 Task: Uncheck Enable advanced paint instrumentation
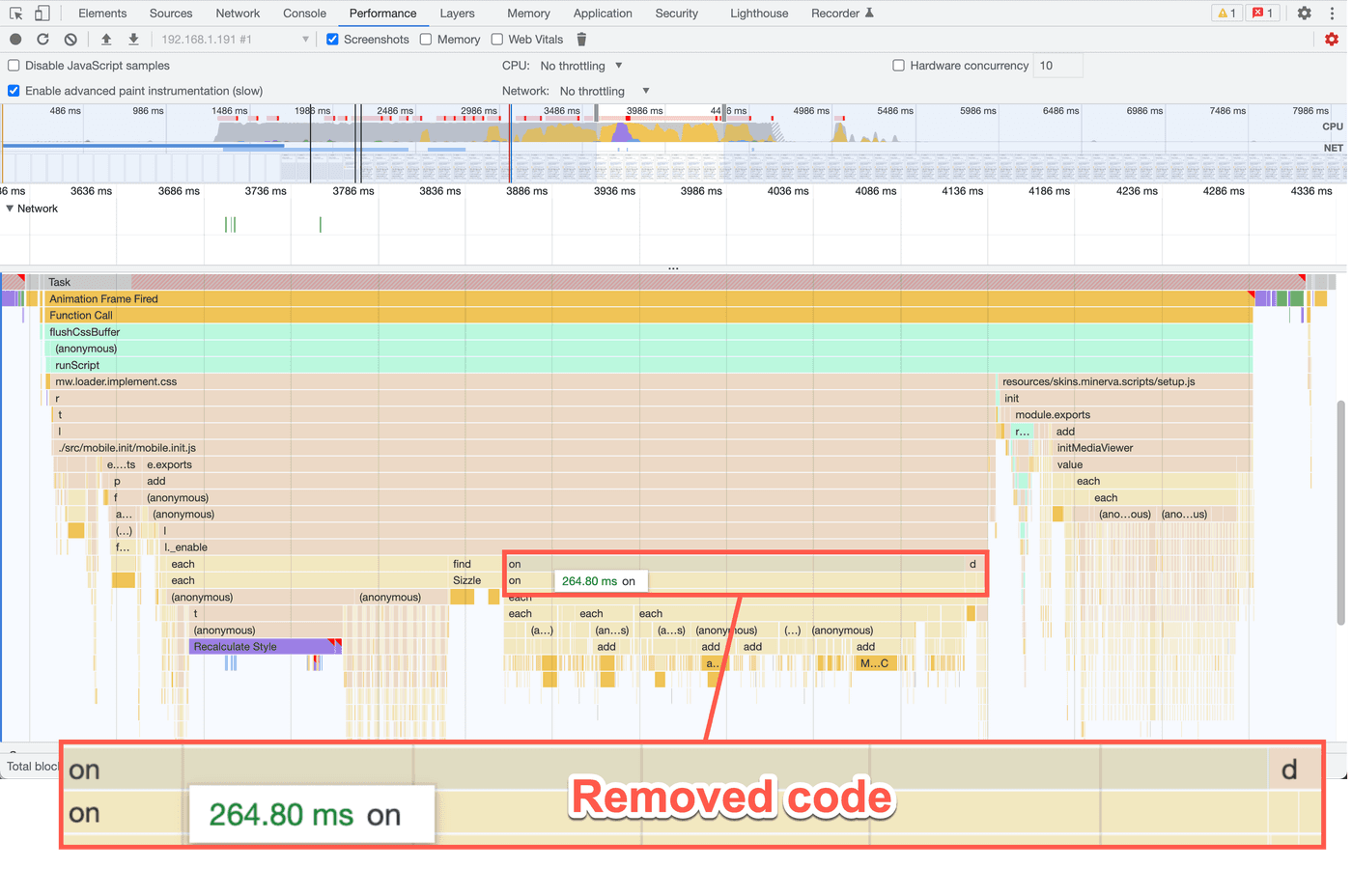coord(14,91)
